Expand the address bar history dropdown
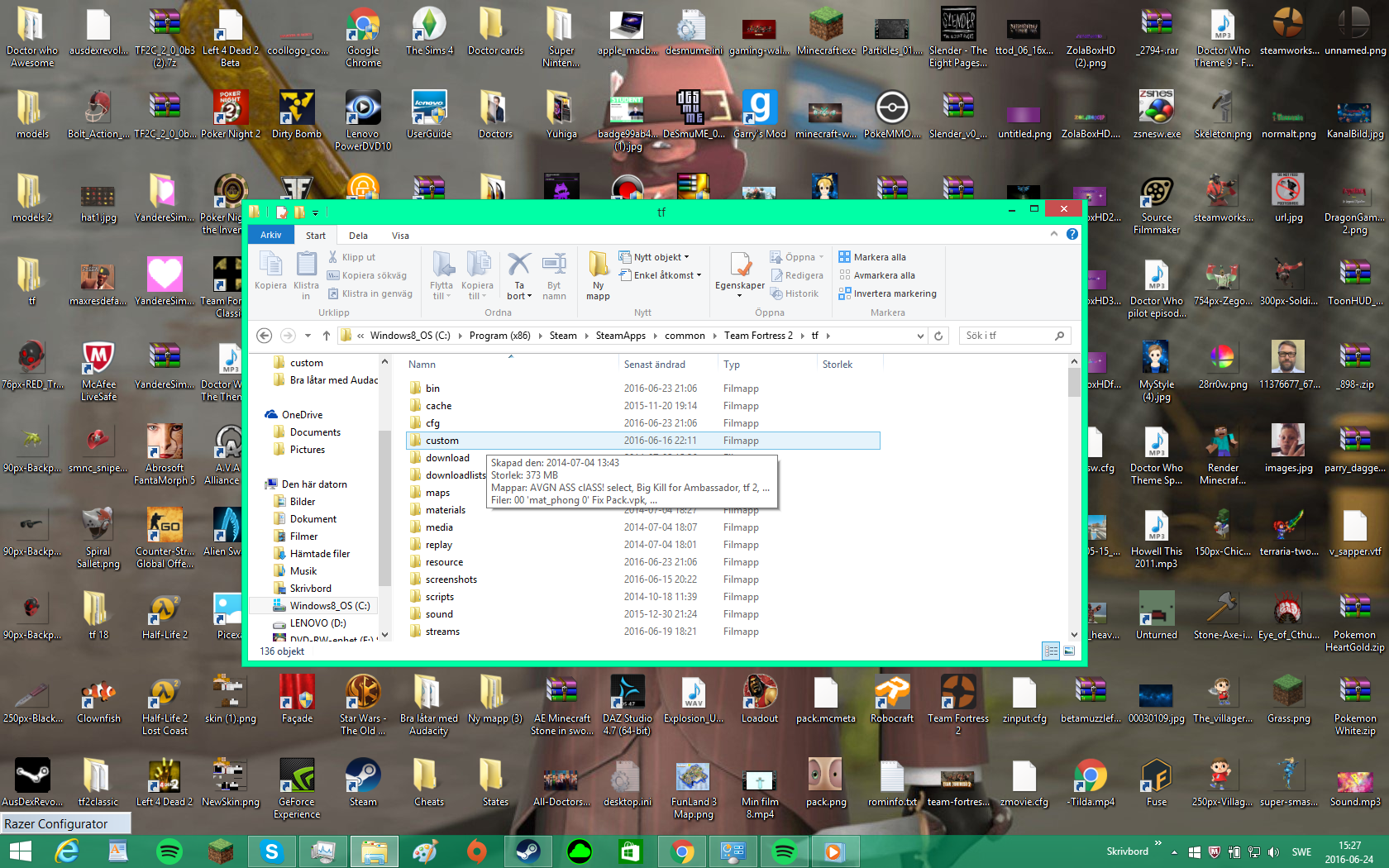Image resolution: width=1389 pixels, height=868 pixels. coord(920,336)
